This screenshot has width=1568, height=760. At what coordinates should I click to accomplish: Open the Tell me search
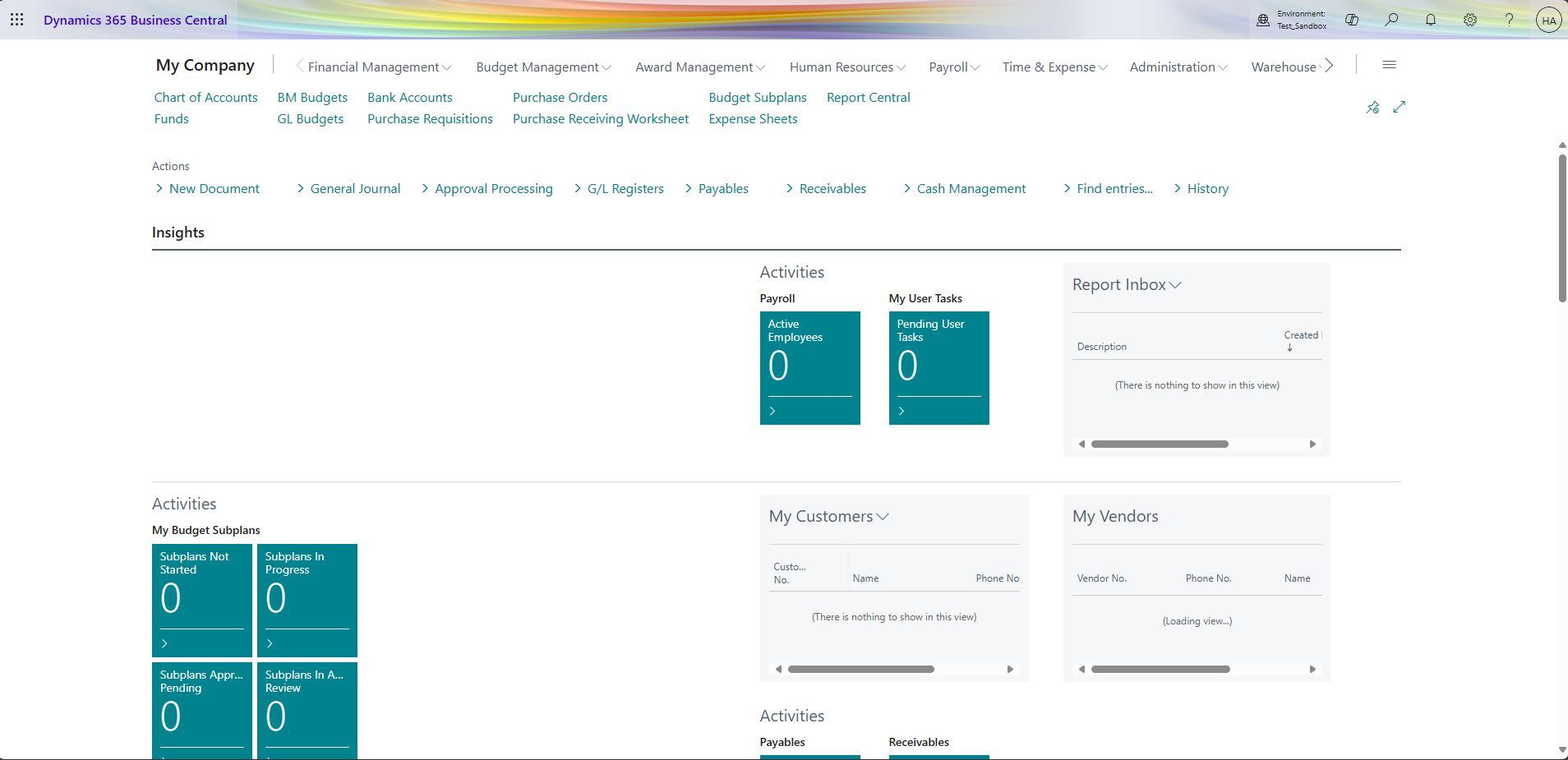(1392, 20)
